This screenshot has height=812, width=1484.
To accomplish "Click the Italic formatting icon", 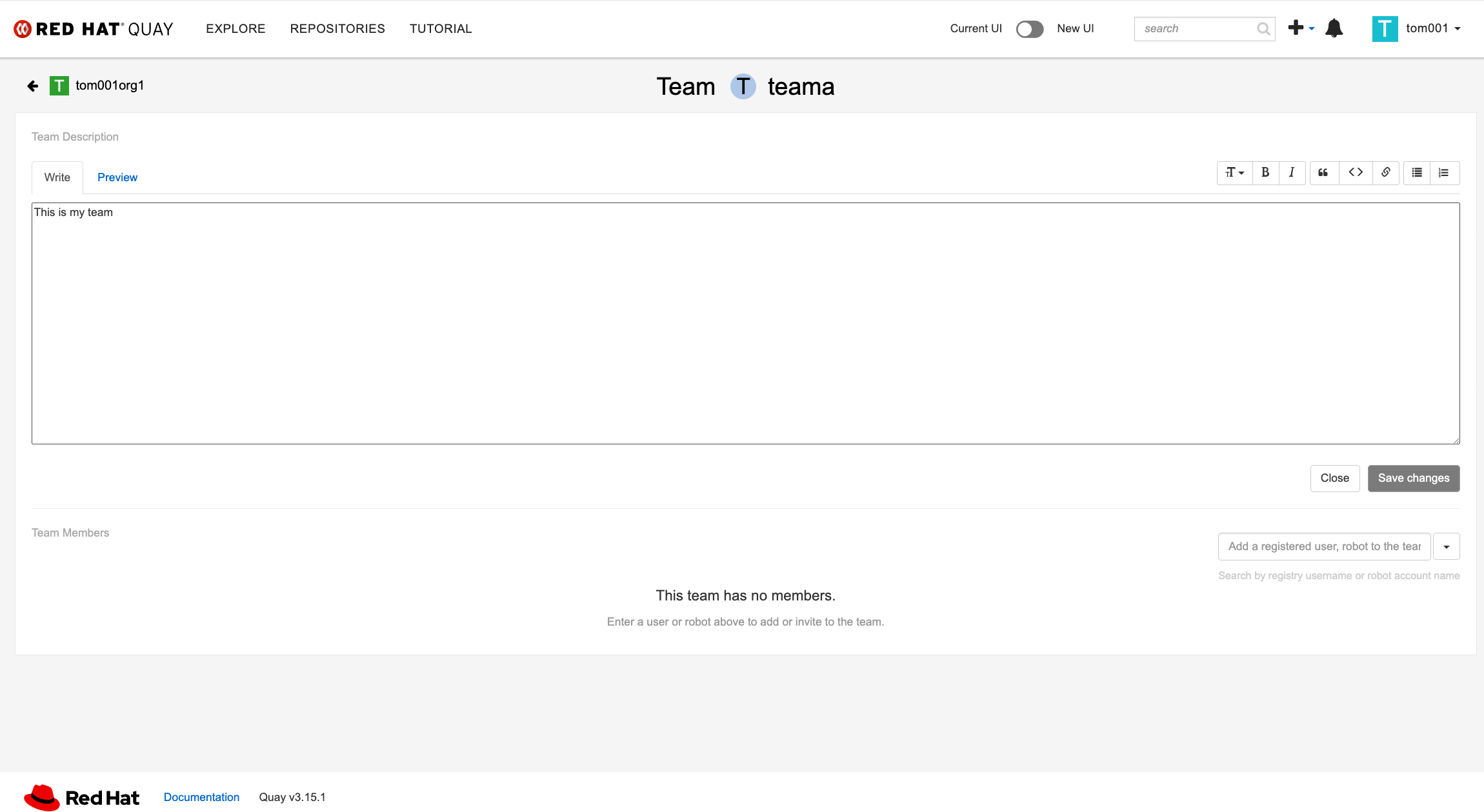I will [1292, 172].
